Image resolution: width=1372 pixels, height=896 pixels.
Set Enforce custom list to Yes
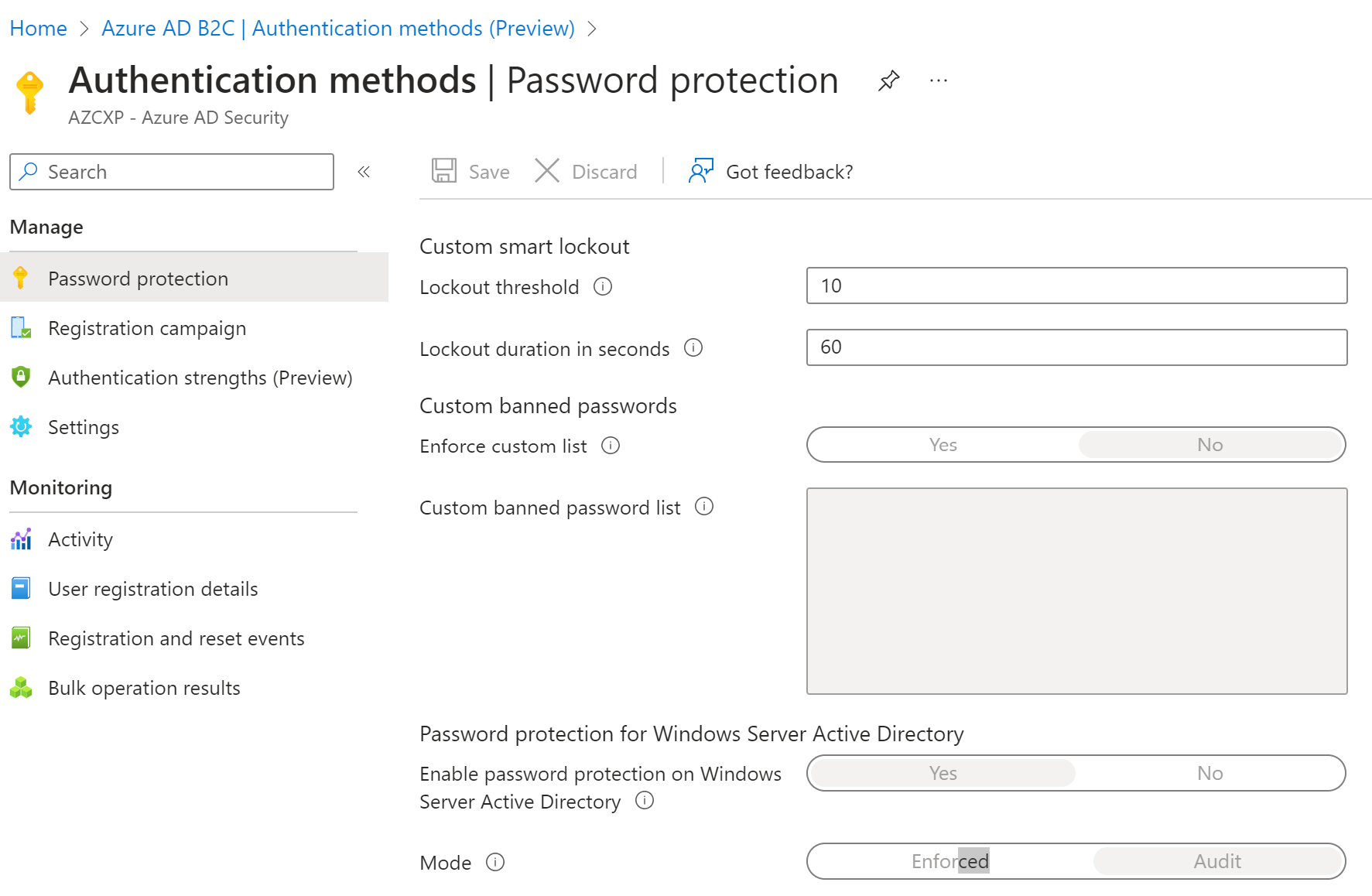click(943, 444)
